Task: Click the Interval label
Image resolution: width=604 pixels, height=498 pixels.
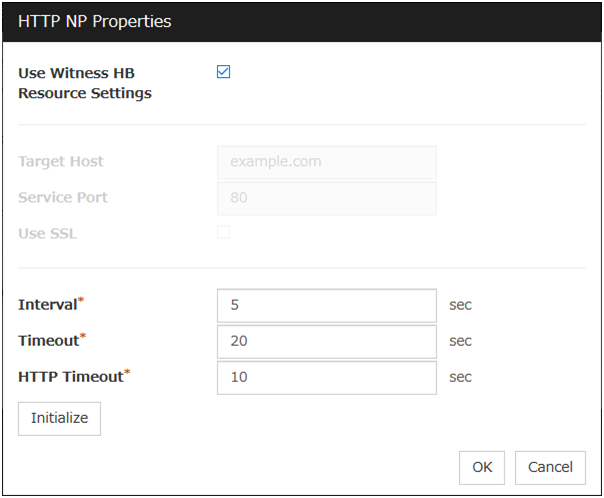Action: tap(48, 305)
